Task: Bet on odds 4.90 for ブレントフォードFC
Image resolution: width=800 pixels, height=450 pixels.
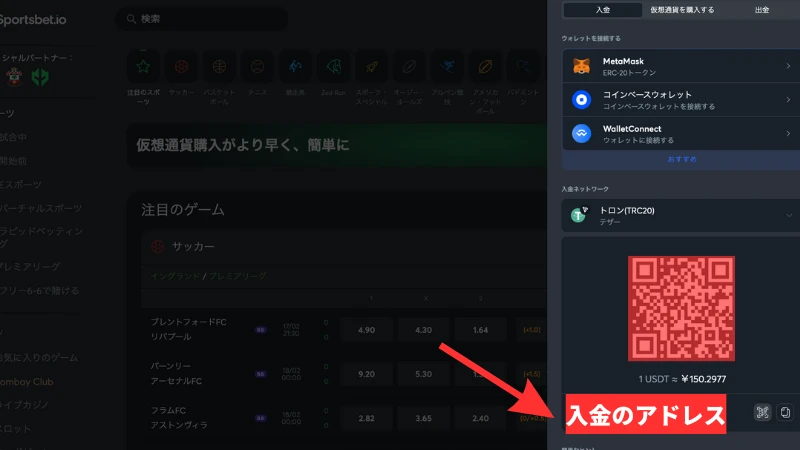Action: point(366,330)
